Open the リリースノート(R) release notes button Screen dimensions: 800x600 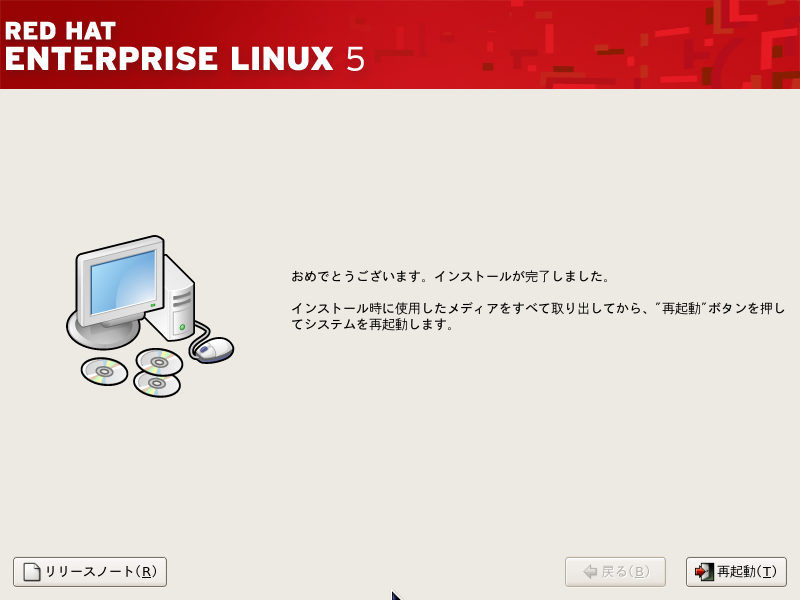point(90,571)
